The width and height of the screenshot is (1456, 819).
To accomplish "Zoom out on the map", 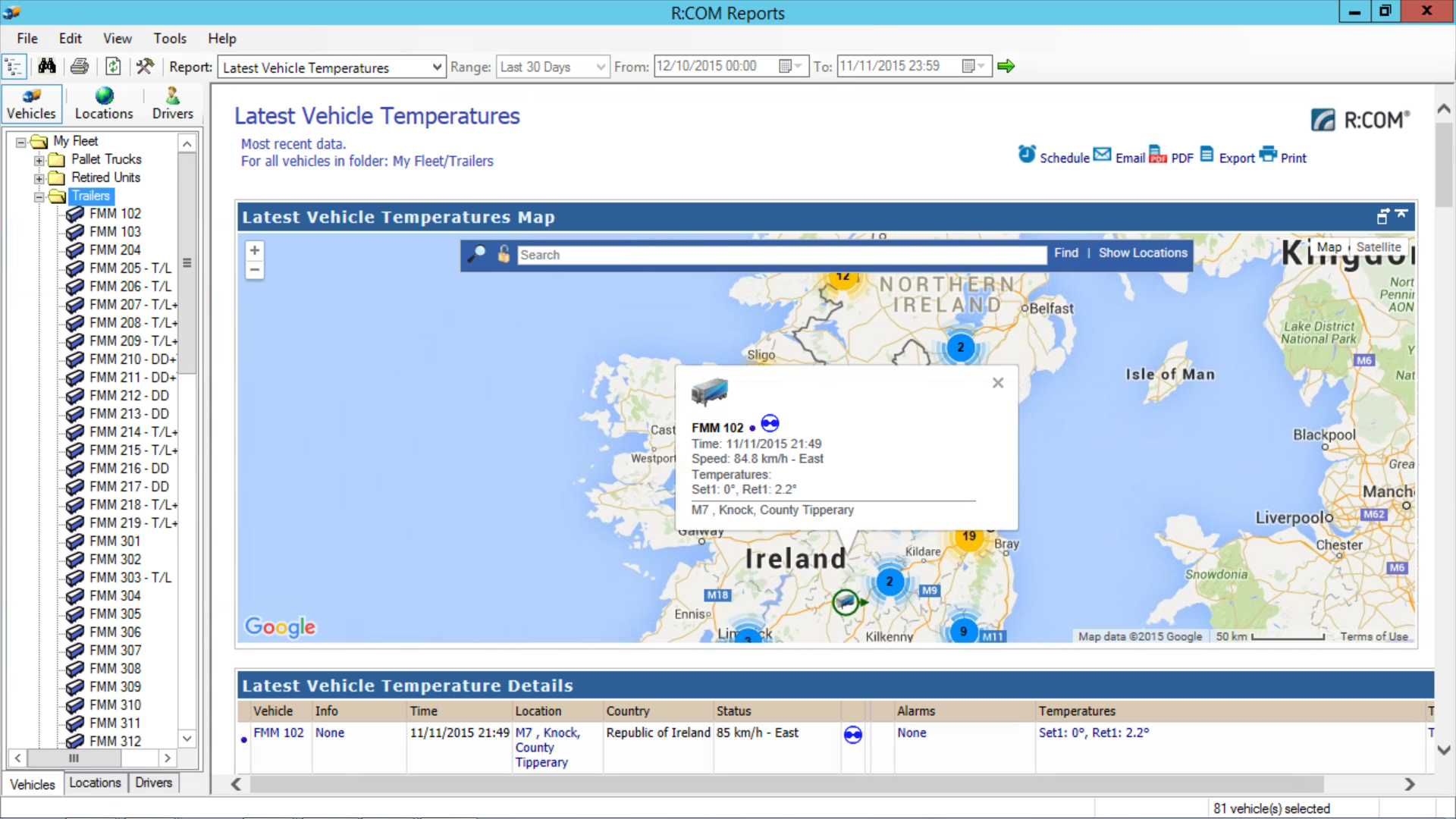I will click(255, 269).
